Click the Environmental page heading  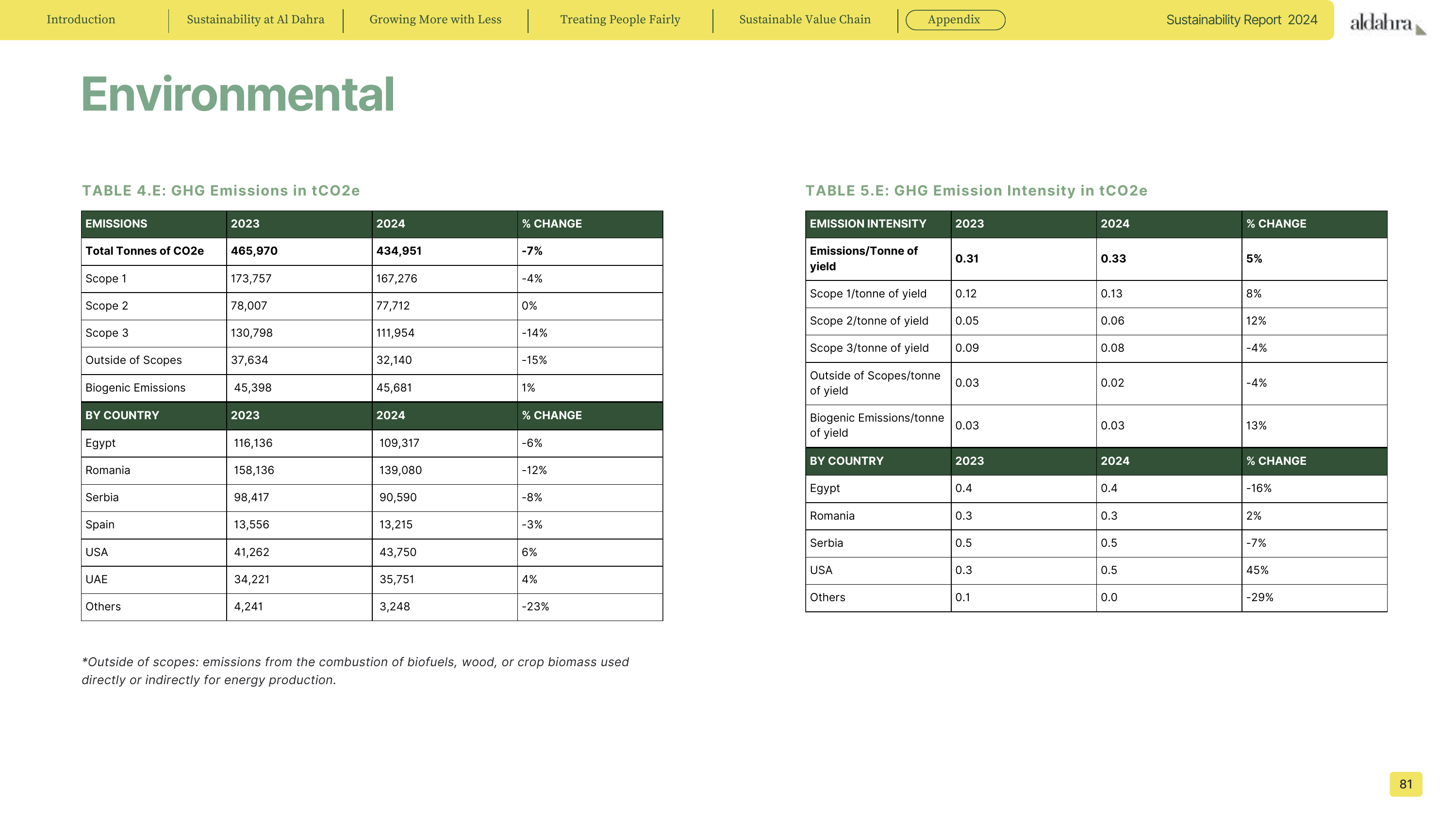pyautogui.click(x=238, y=94)
